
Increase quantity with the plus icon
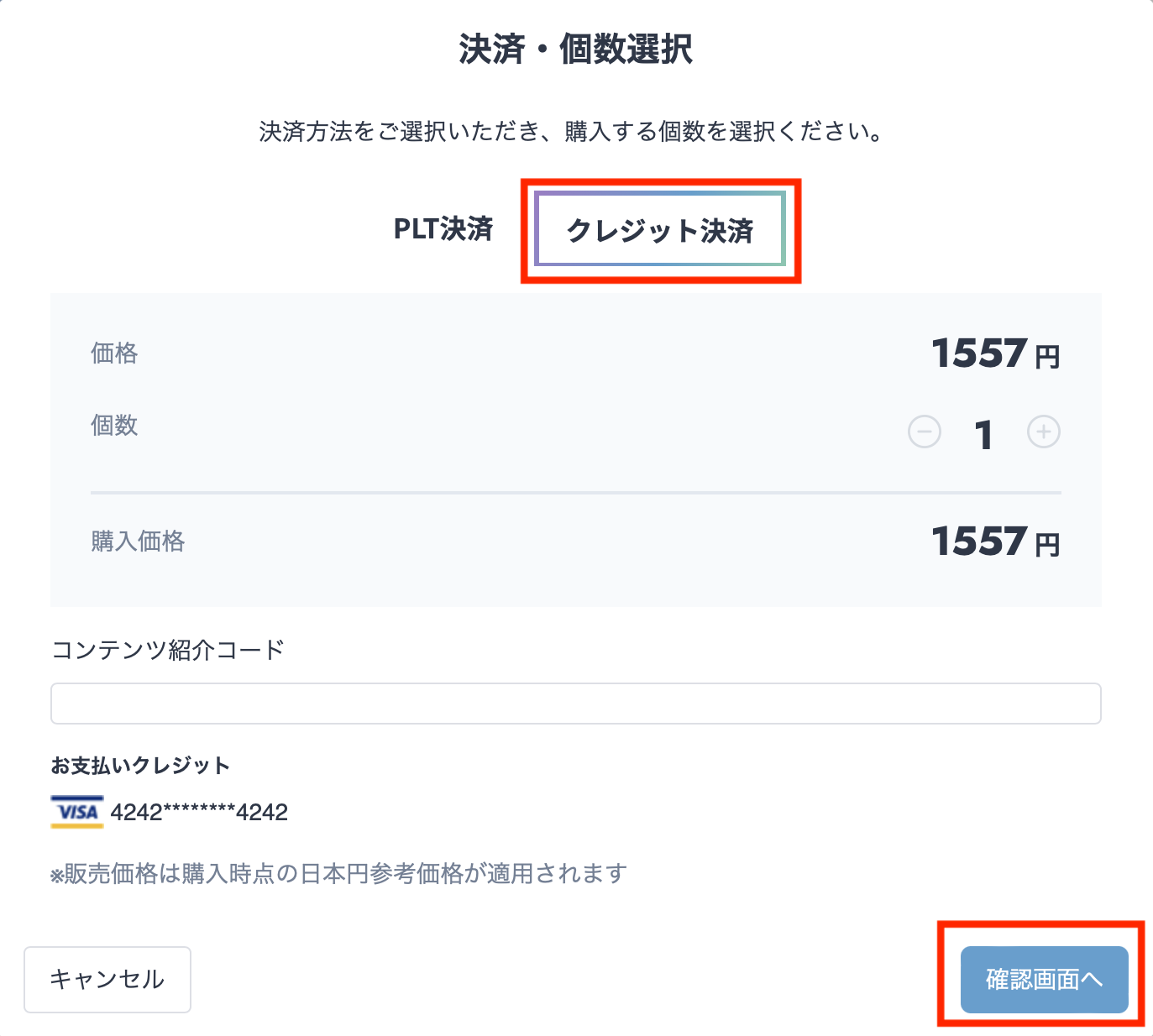point(1043,432)
